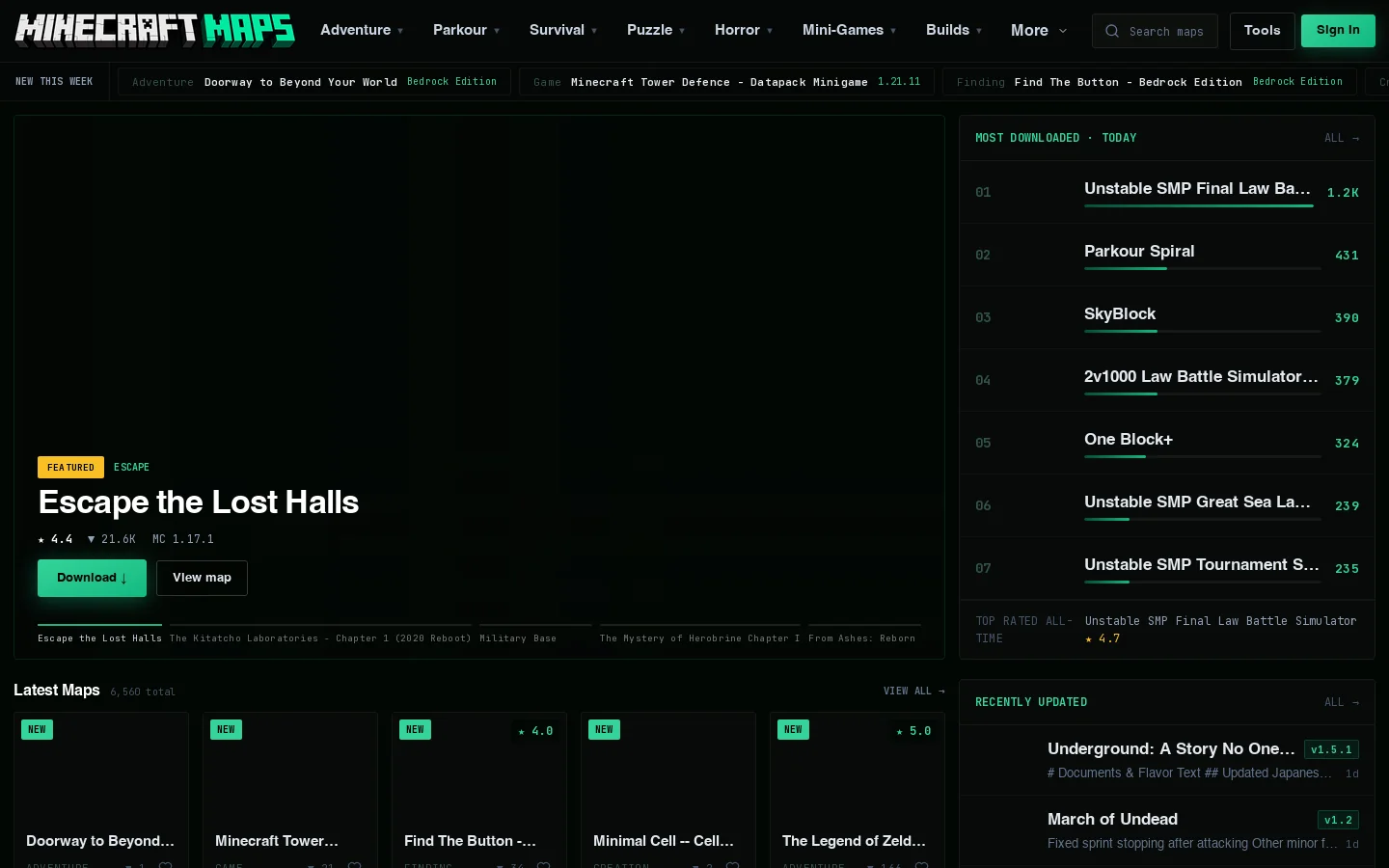
Task: Click the ESCAPE category tag
Action: click(131, 467)
